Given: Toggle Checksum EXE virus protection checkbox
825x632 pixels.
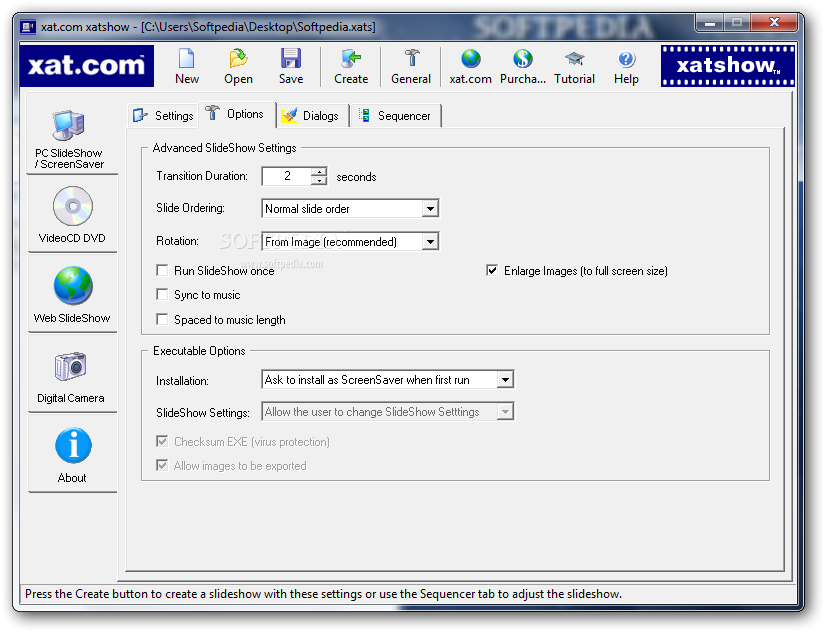Looking at the screenshot, I should (x=162, y=441).
